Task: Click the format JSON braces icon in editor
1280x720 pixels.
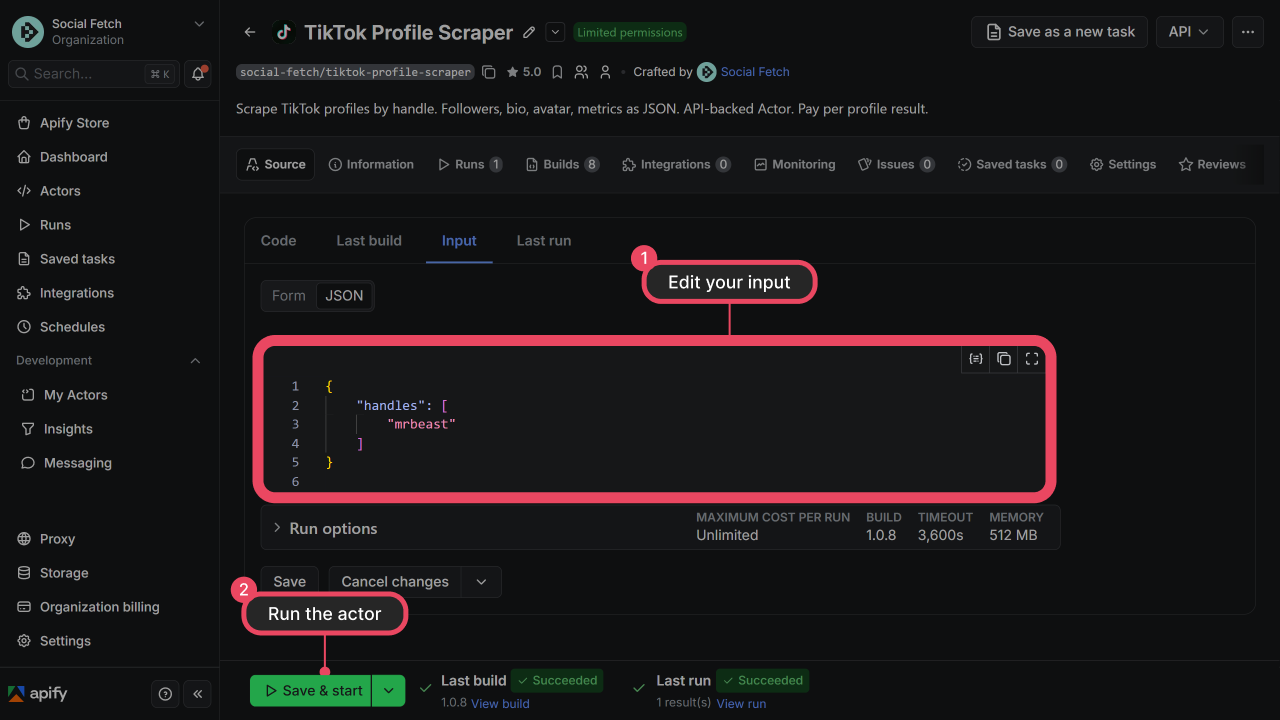Action: pyautogui.click(x=976, y=359)
